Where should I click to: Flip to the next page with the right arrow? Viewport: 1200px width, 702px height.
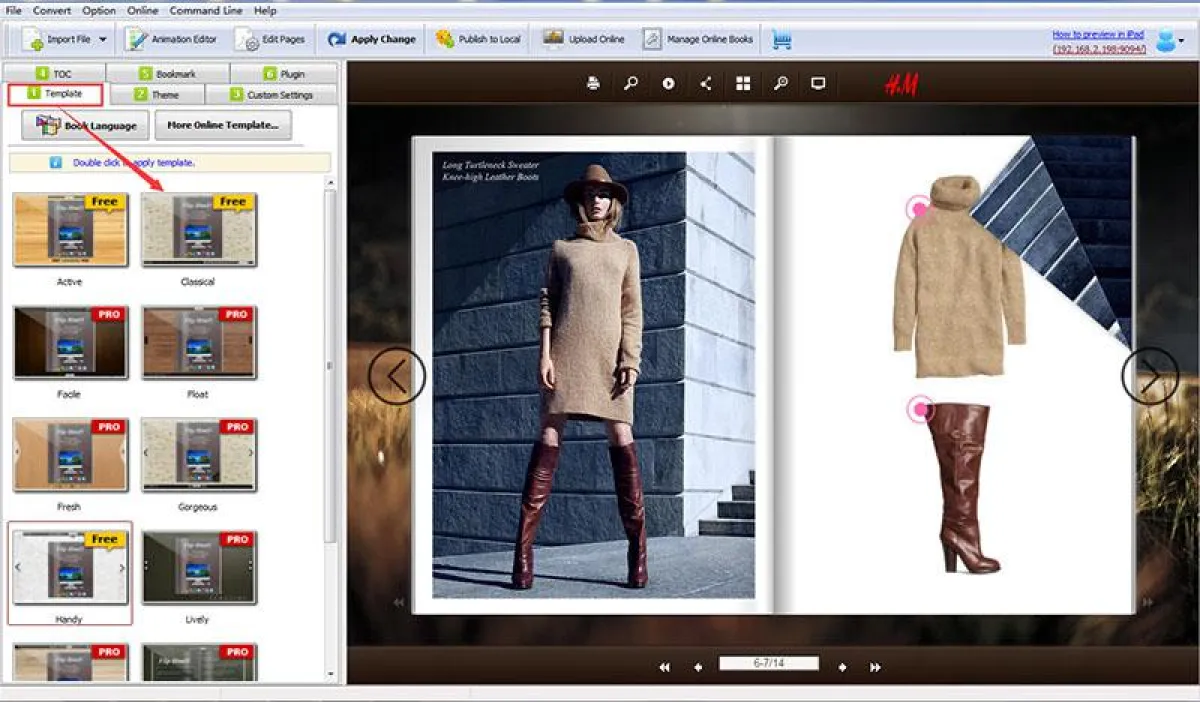[1150, 376]
